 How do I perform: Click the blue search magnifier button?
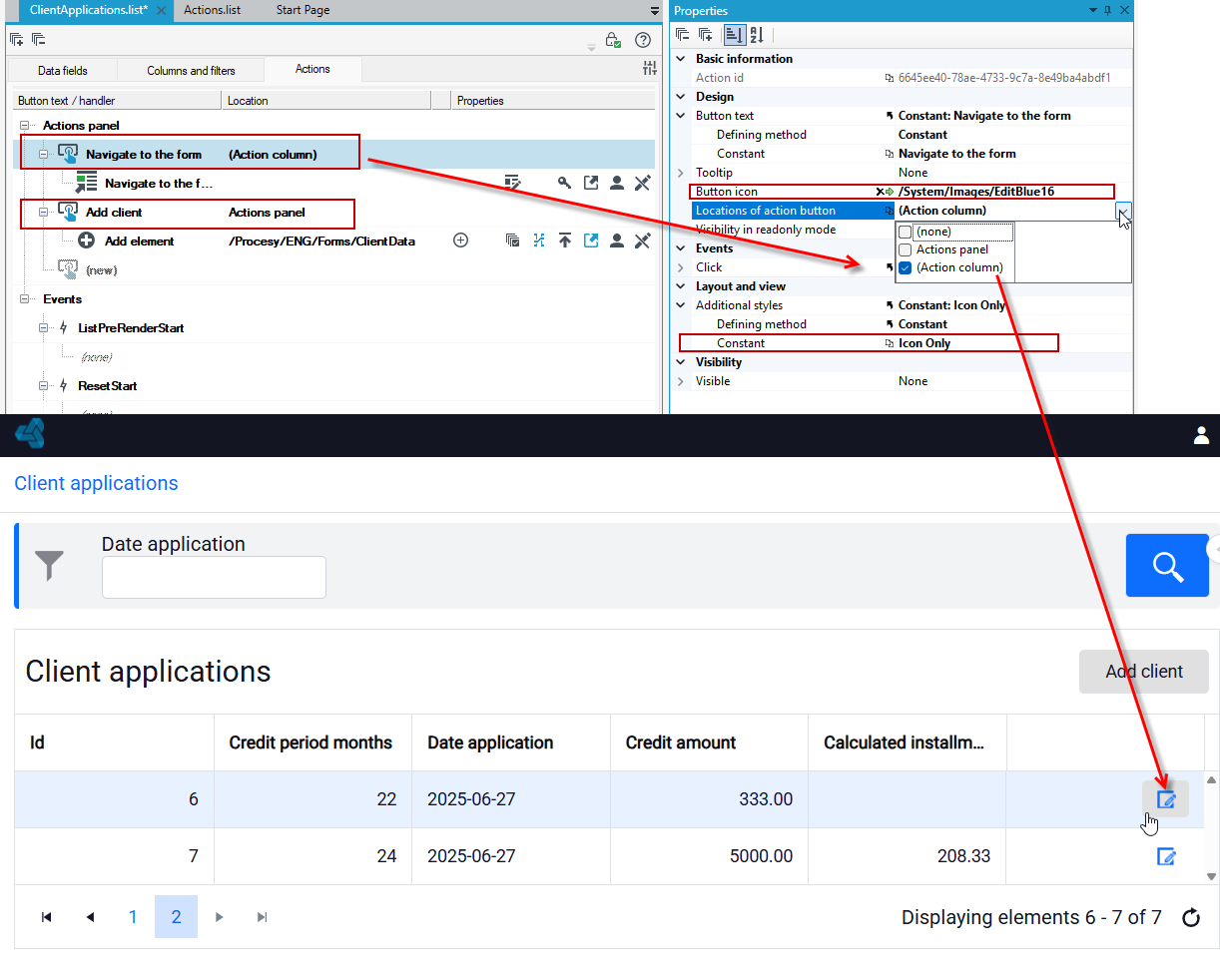coord(1167,566)
